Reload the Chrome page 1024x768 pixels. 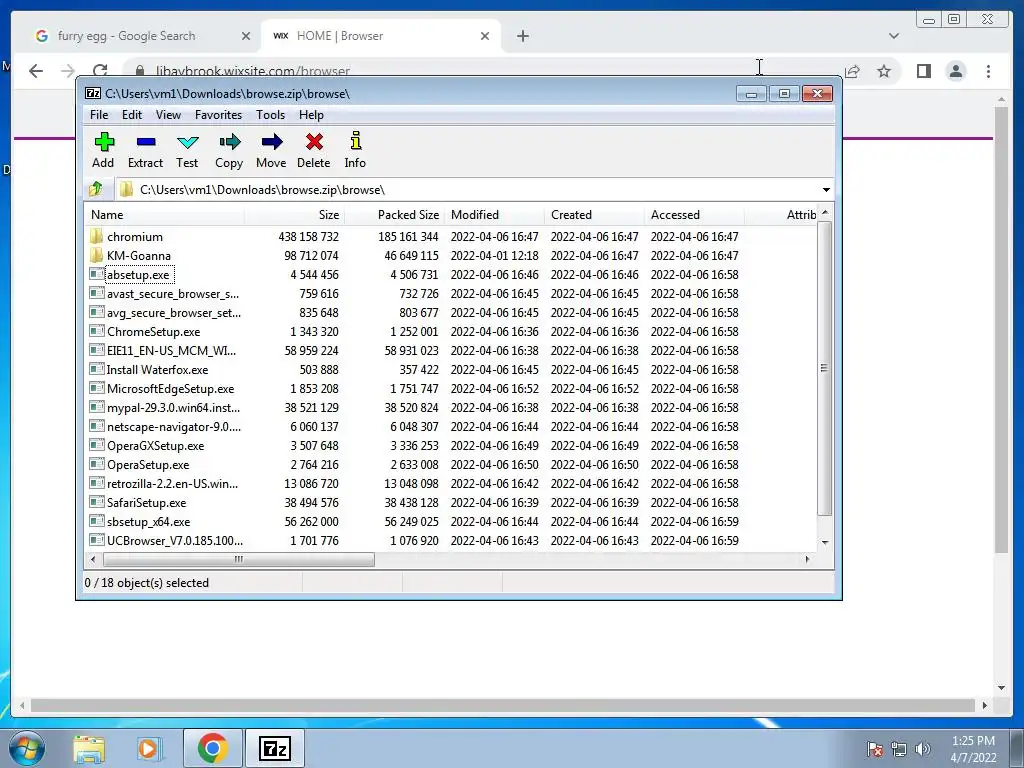point(100,71)
